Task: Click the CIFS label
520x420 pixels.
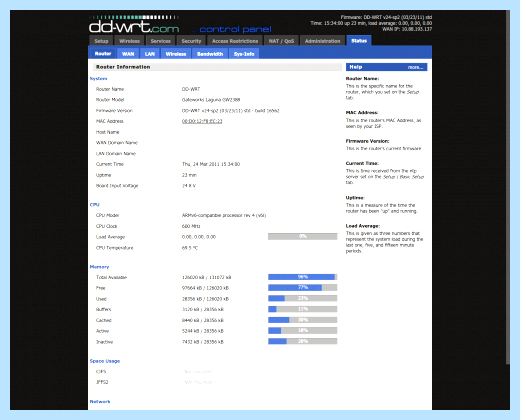Action: (x=101, y=371)
